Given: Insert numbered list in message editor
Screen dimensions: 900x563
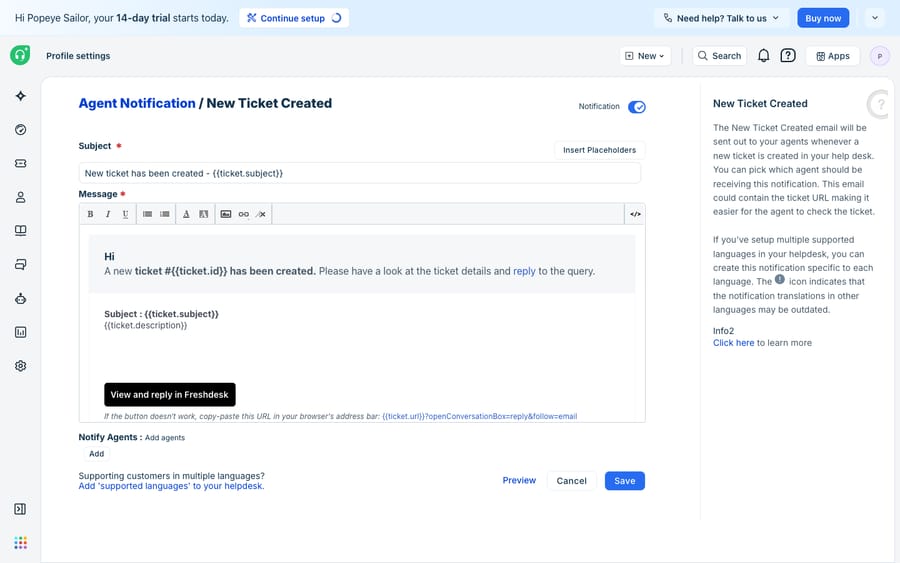Looking at the screenshot, I should (165, 214).
